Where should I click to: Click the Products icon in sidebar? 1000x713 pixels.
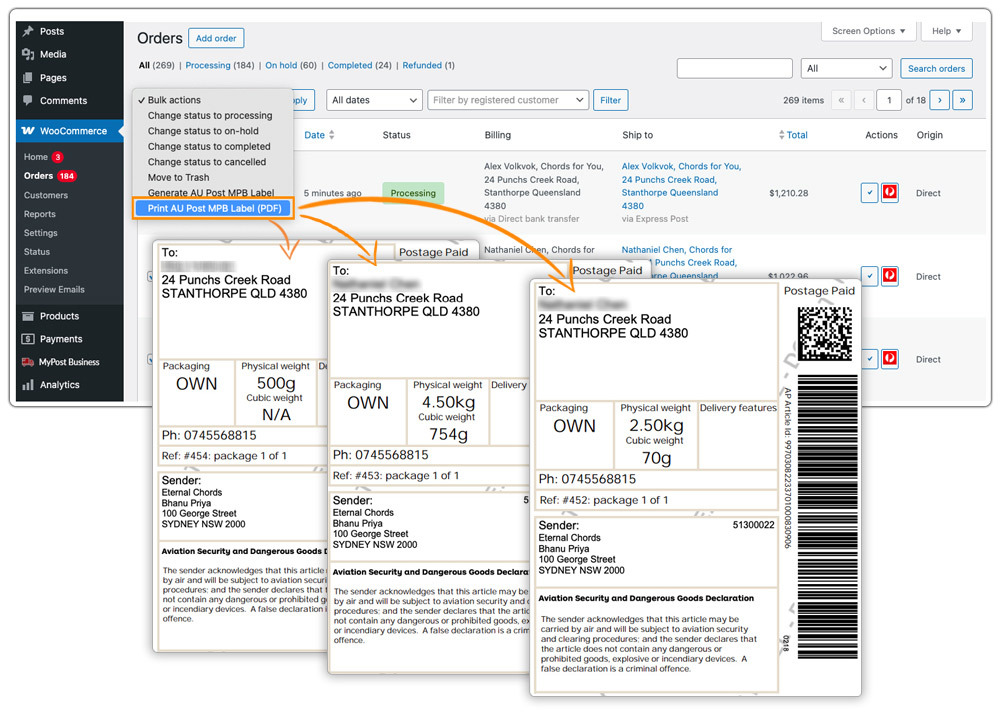coord(27,316)
